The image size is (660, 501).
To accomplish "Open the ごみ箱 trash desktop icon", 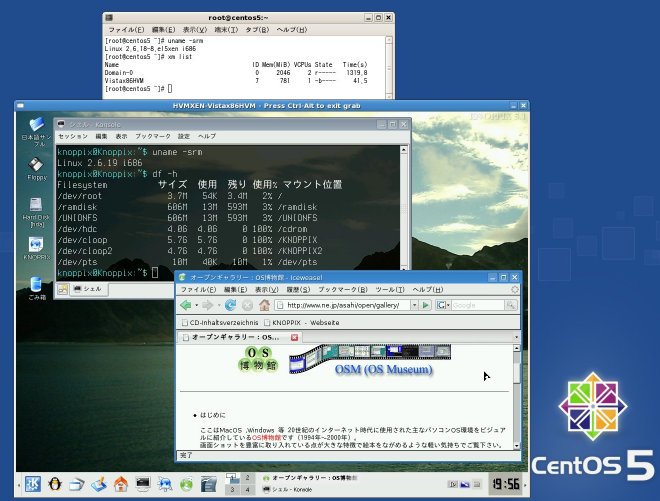I will click(x=37, y=288).
